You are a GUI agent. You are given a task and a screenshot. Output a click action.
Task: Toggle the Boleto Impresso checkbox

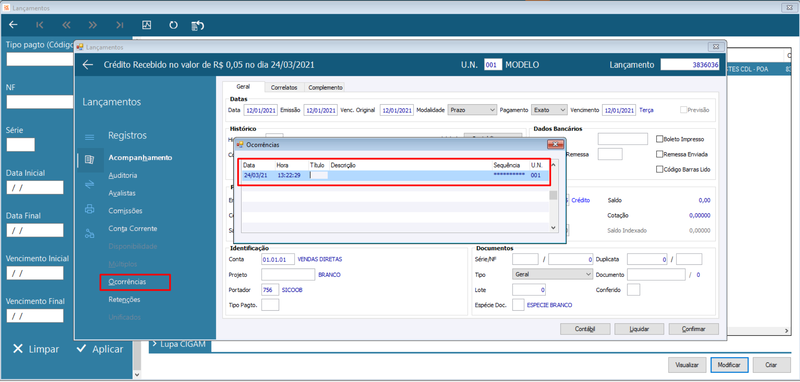(x=660, y=139)
